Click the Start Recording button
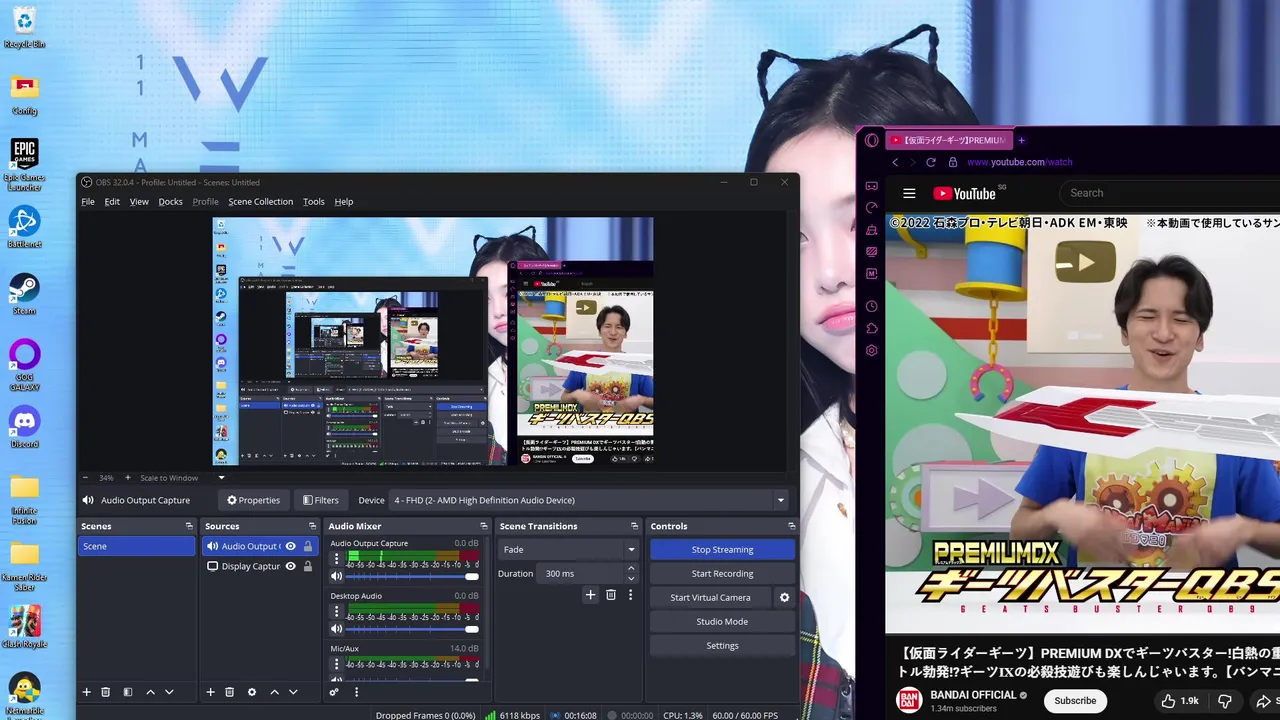This screenshot has height=720, width=1280. 722,573
